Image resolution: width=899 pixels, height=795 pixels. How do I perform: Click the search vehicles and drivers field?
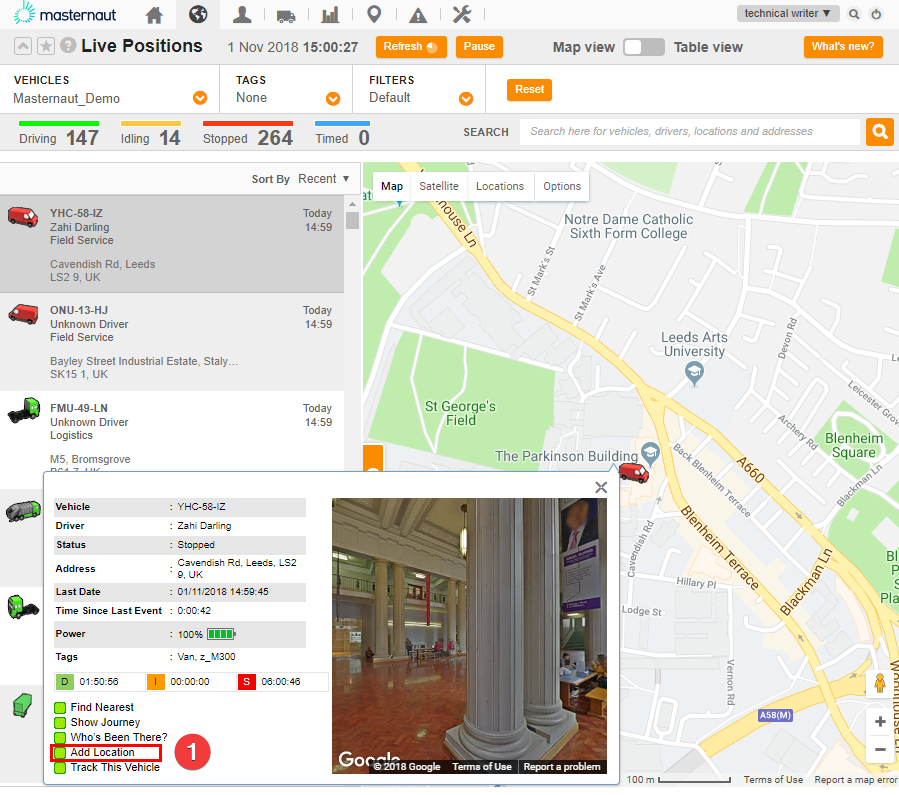click(x=690, y=132)
